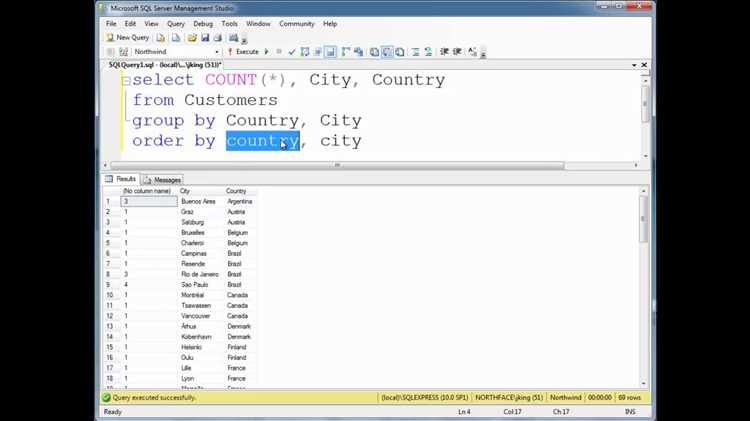Click the results scrollbar down arrow
This screenshot has width=750, height=421.
(643, 384)
